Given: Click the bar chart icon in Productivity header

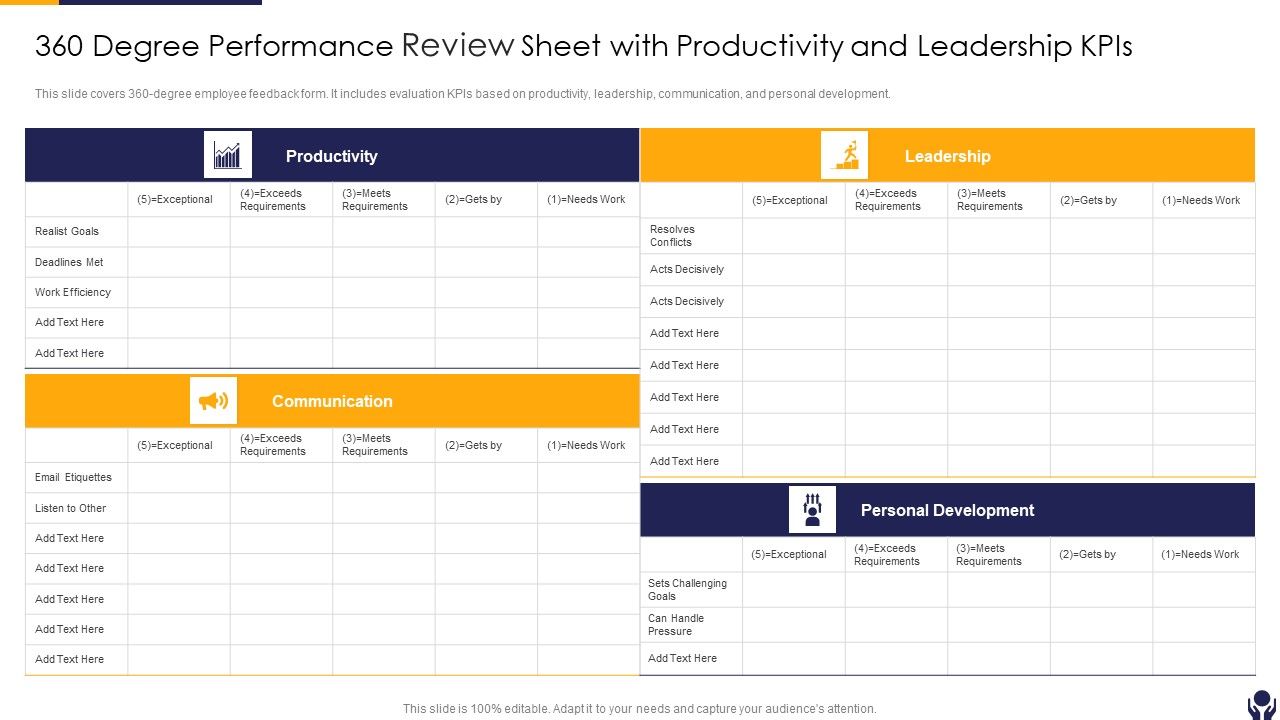Looking at the screenshot, I should 227,154.
